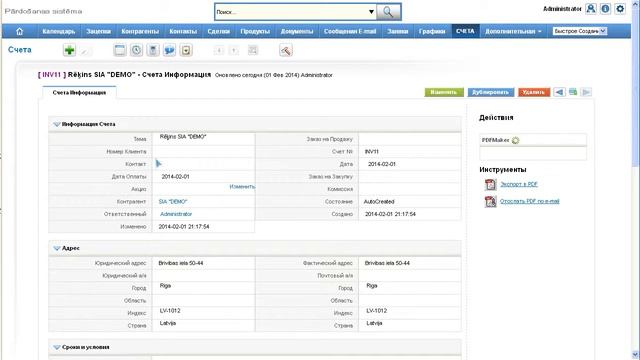Screen dimensions: 640x360
Task: Click the INV11 invoice number value
Action: (371, 151)
